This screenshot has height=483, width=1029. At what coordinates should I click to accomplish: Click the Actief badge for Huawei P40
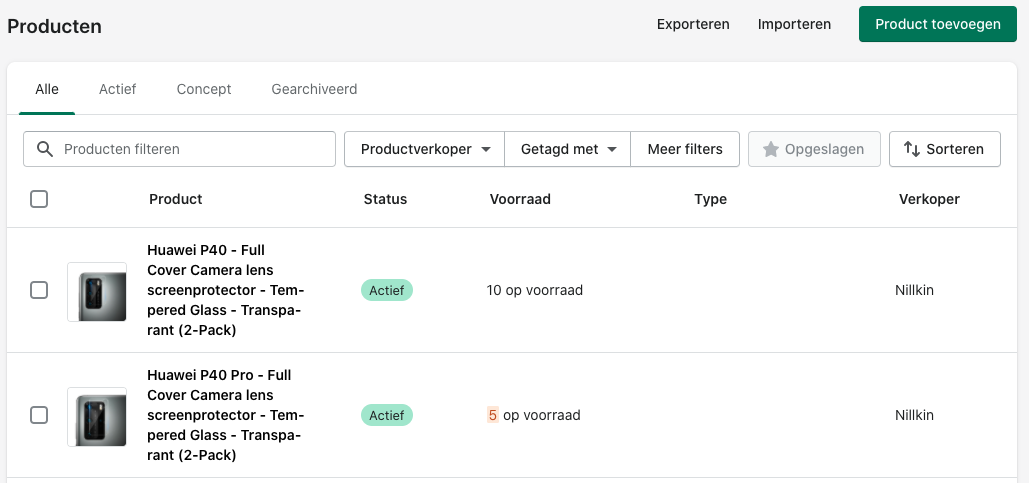pos(387,290)
